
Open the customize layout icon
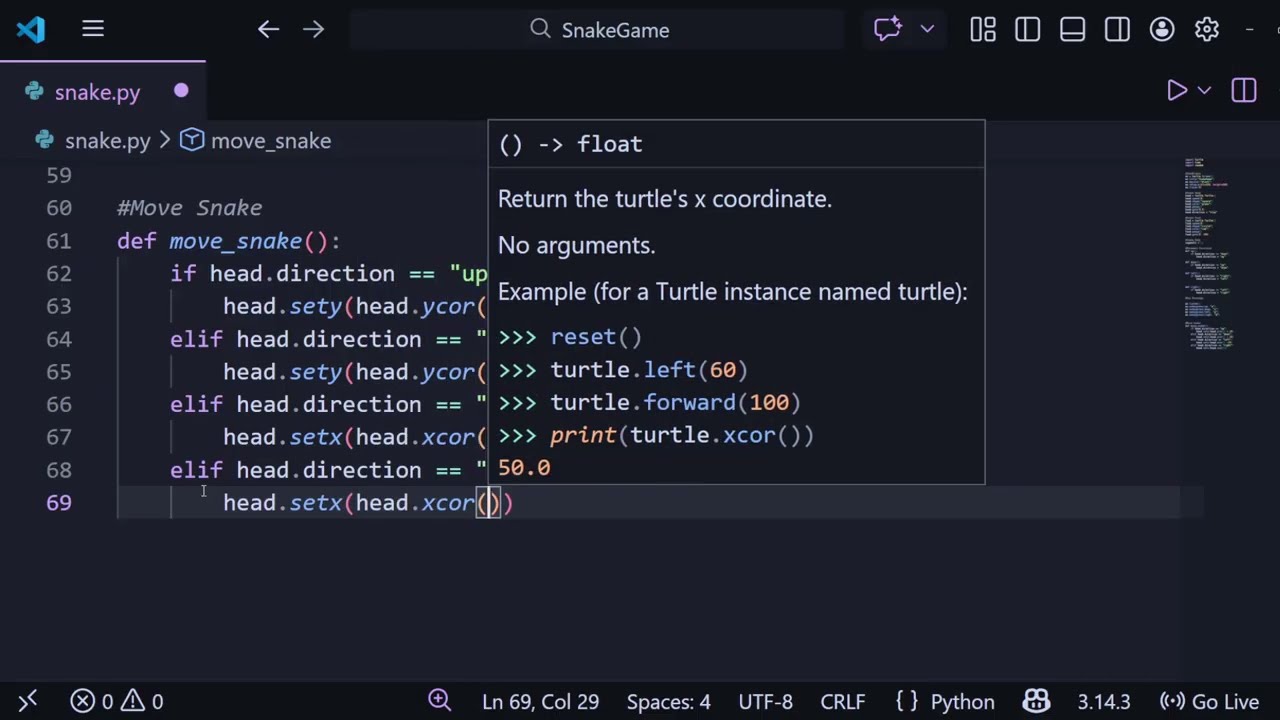(982, 30)
